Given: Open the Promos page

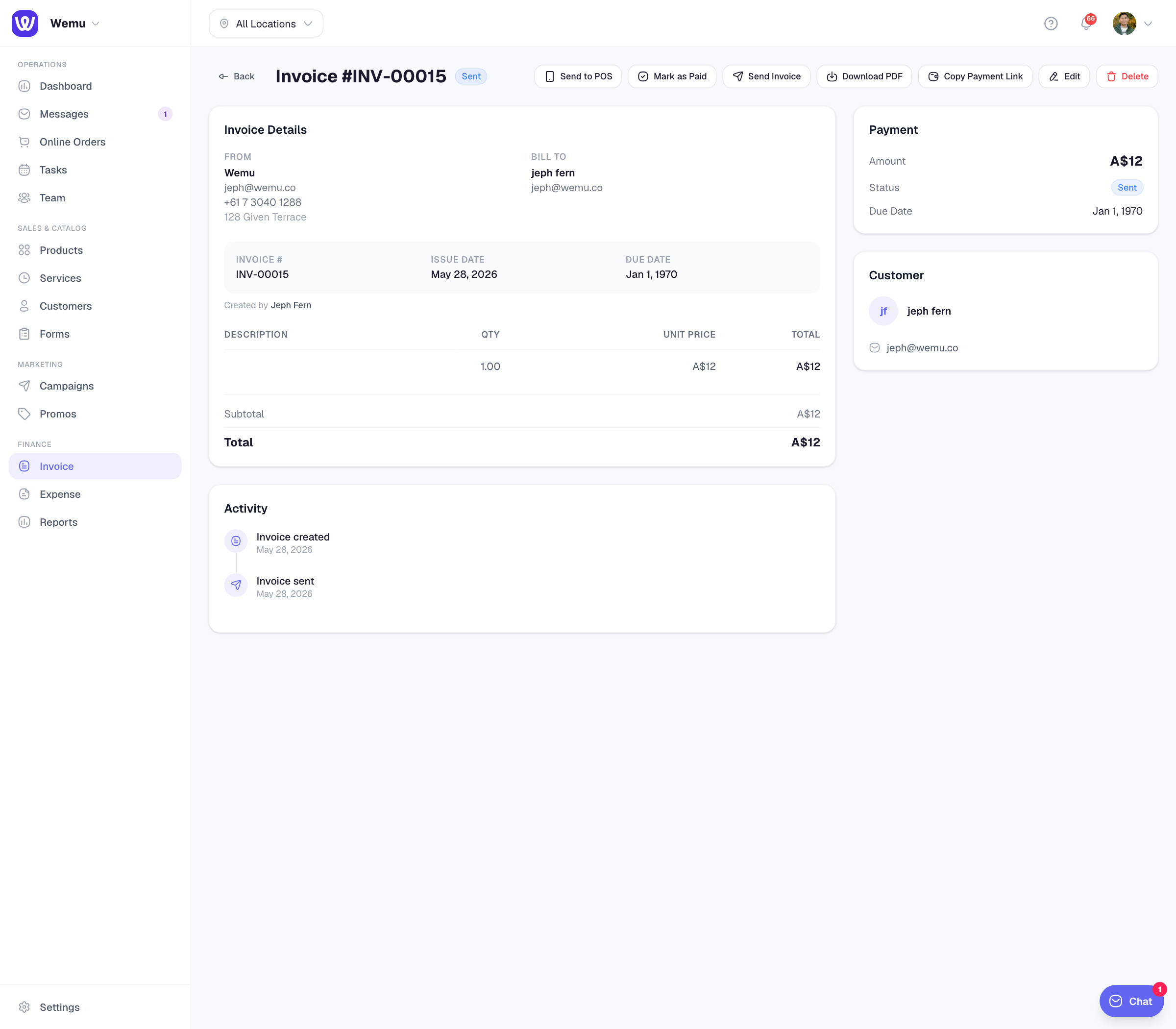Looking at the screenshot, I should tap(95, 414).
